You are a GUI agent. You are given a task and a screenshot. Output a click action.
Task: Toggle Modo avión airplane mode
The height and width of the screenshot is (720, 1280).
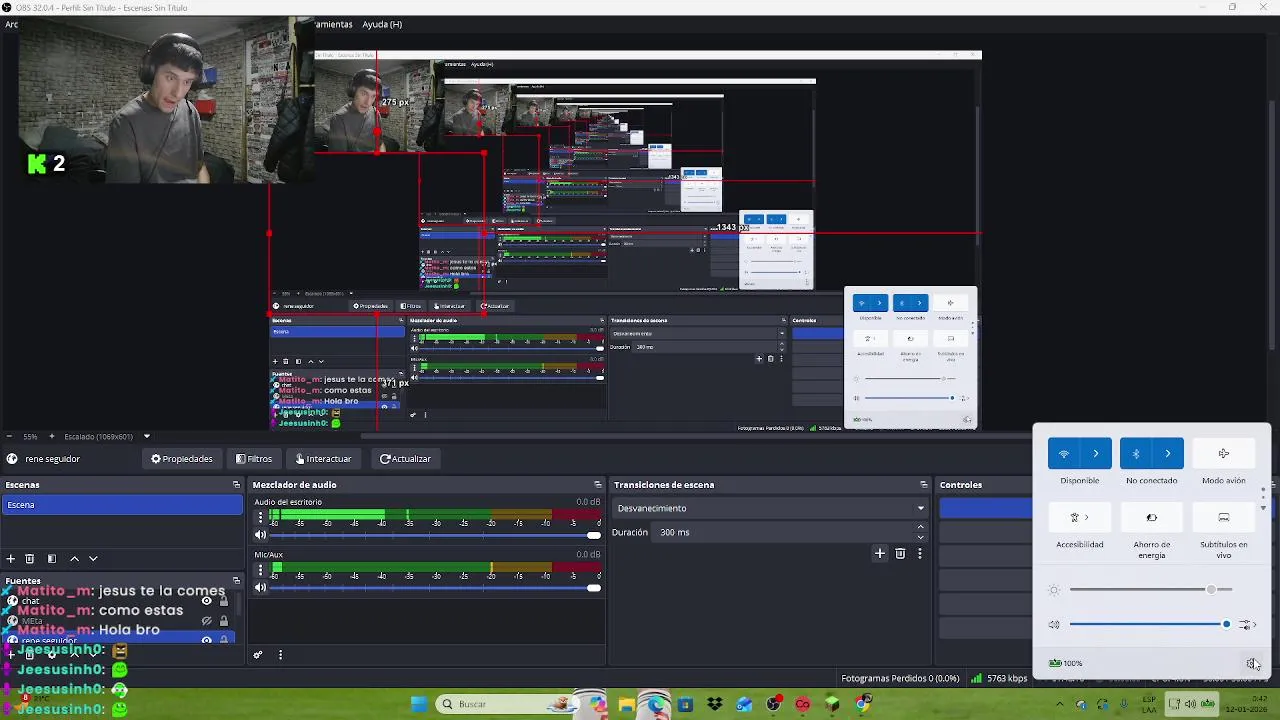coord(1224,454)
